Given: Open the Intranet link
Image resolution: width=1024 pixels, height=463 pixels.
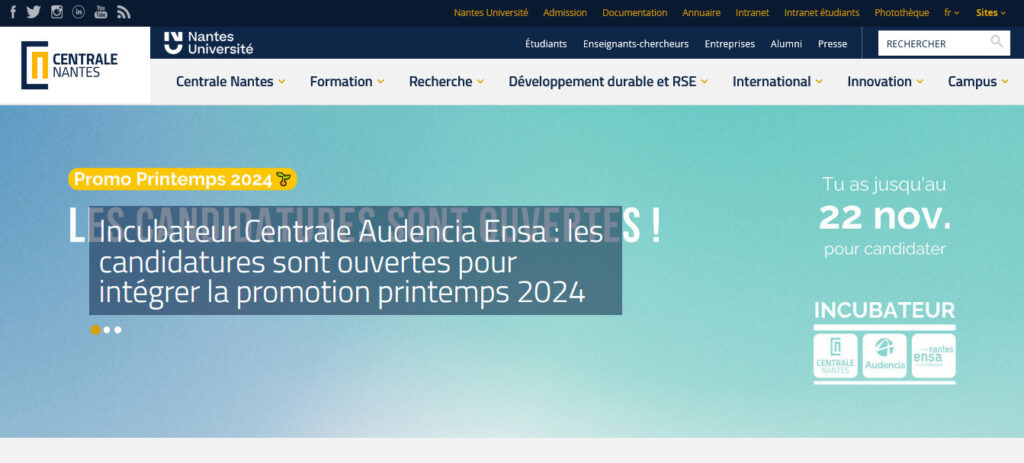Looking at the screenshot, I should pyautogui.click(x=752, y=12).
